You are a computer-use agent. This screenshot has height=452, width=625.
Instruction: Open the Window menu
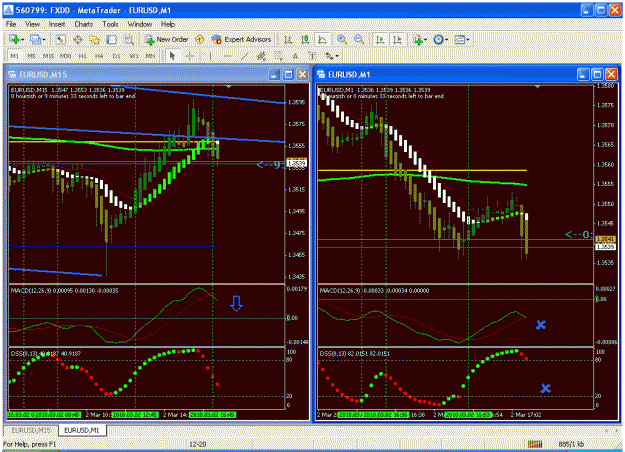point(140,24)
